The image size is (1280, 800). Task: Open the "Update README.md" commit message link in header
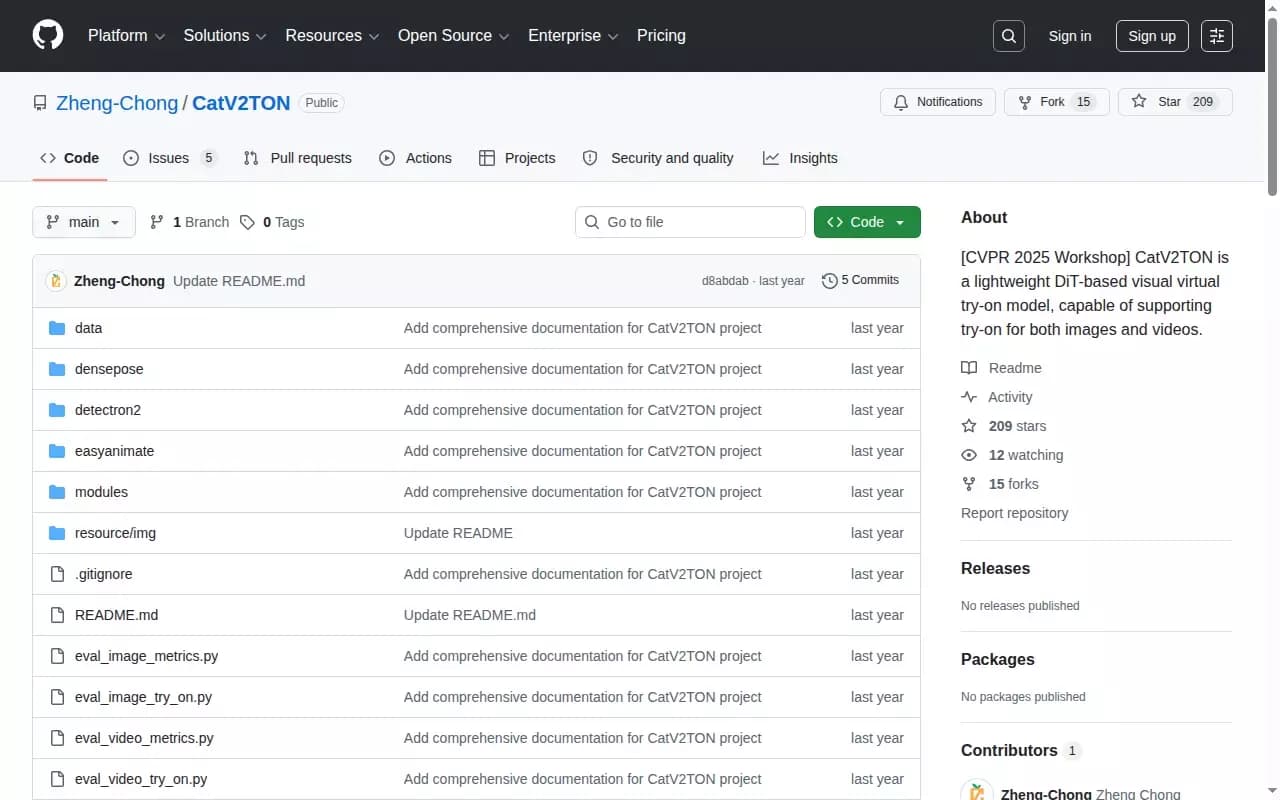[x=239, y=281]
